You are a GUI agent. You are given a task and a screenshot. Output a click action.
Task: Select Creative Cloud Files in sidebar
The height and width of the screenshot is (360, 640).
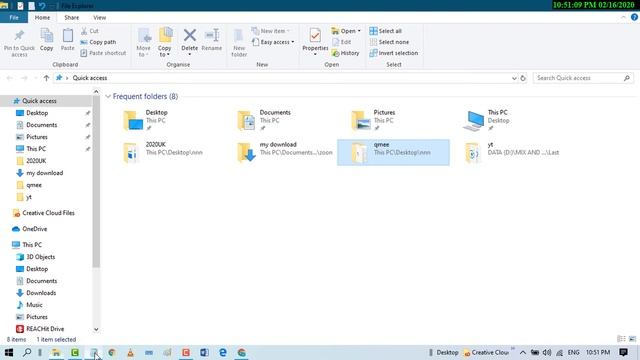[48, 213]
